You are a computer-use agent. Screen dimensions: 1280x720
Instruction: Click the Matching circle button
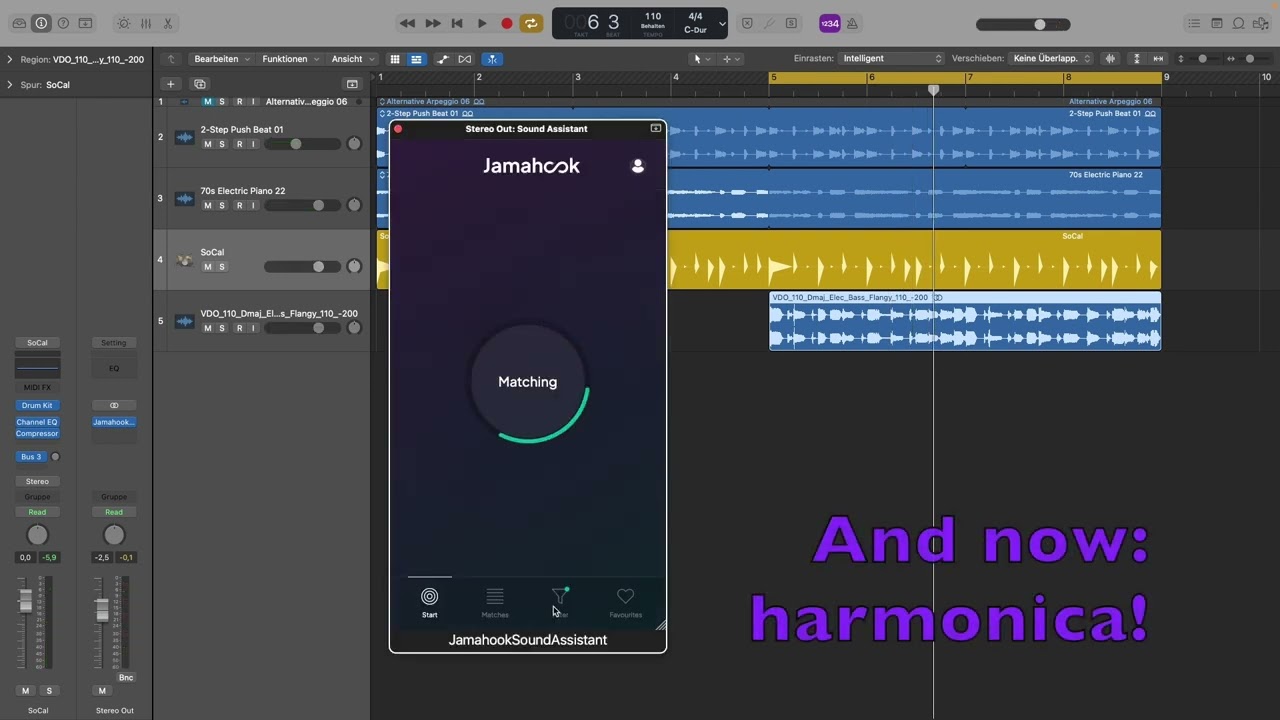(528, 382)
